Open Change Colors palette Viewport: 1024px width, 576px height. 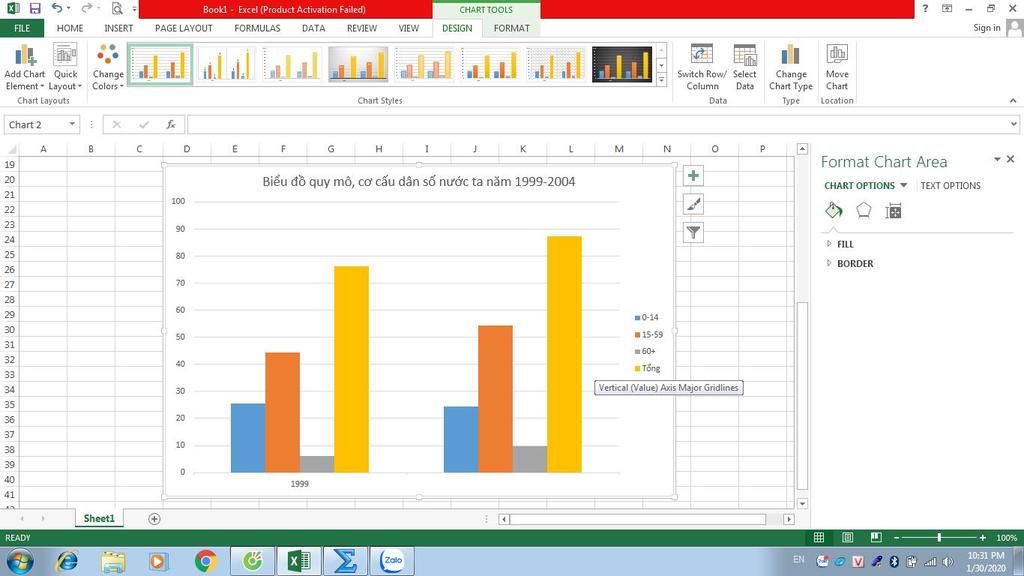point(108,67)
